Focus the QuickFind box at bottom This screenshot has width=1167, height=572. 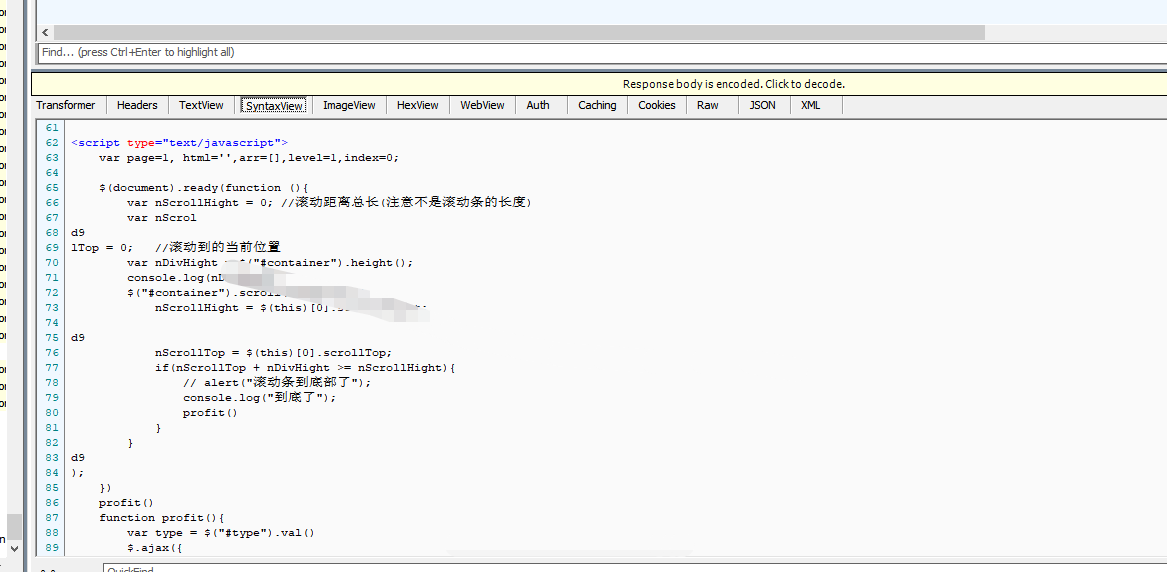(x=633, y=569)
